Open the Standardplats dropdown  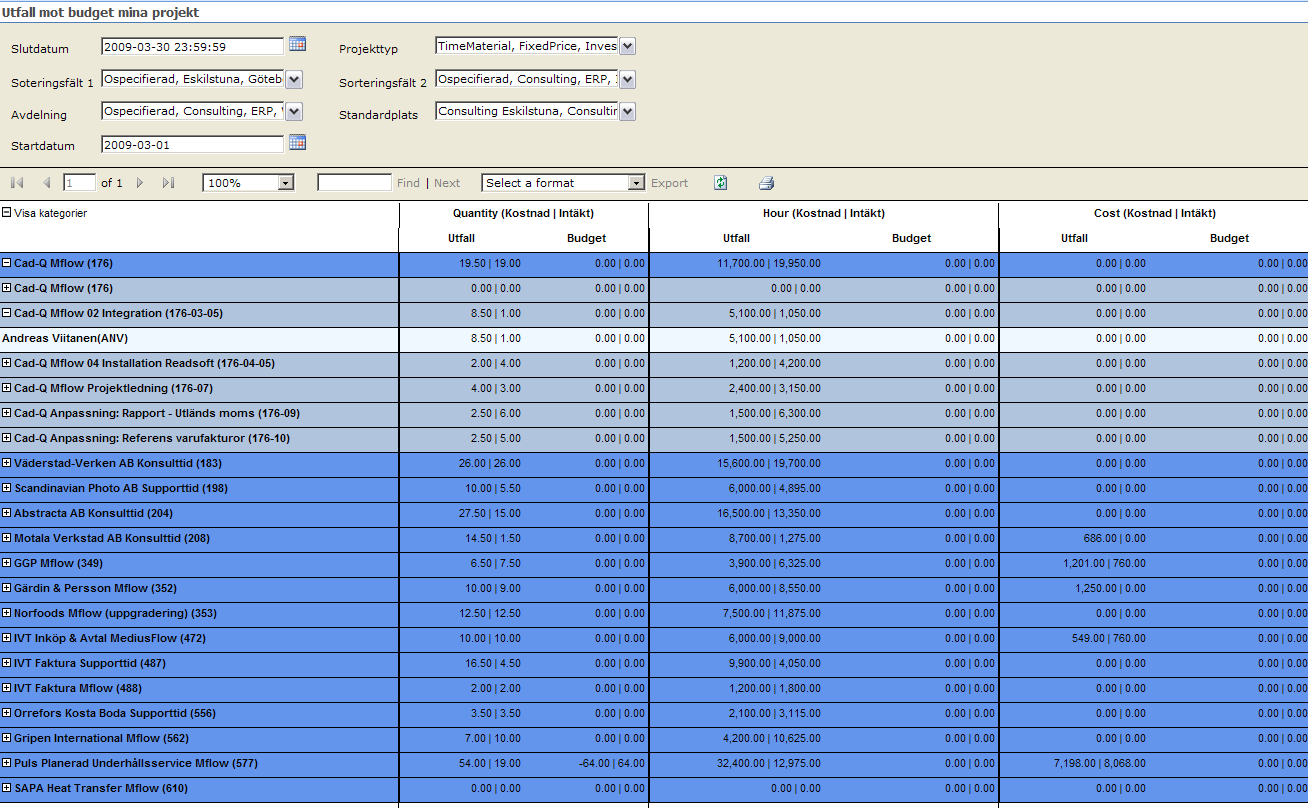[x=627, y=111]
